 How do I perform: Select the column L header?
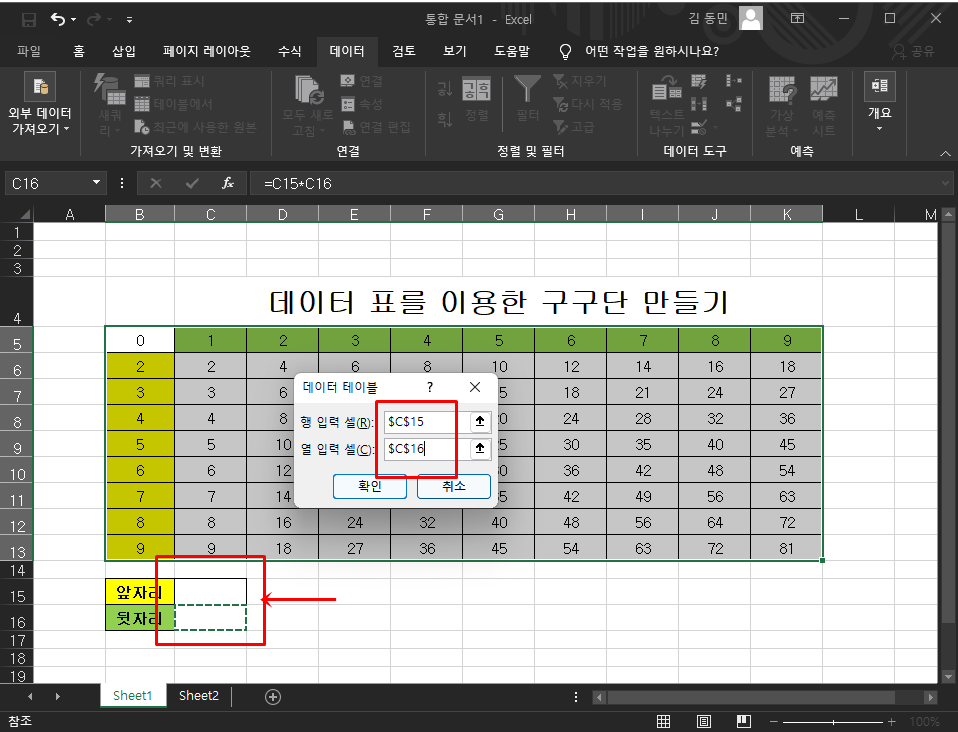(858, 214)
